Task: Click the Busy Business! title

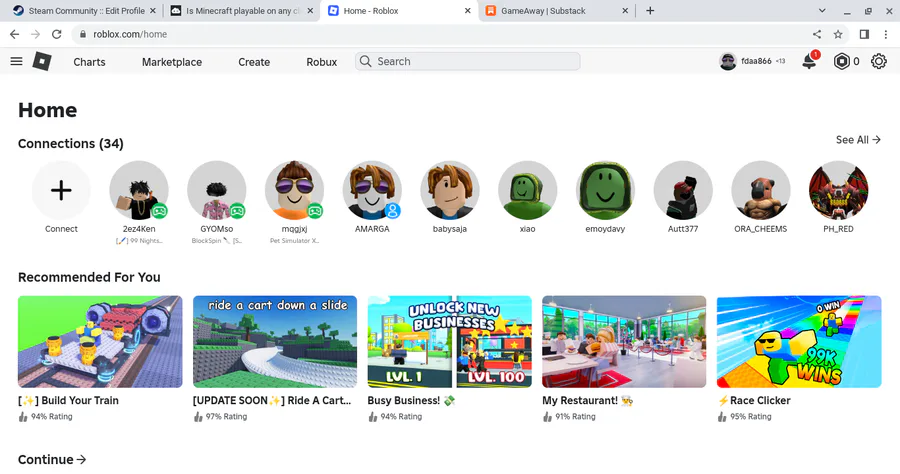Action: 411,401
